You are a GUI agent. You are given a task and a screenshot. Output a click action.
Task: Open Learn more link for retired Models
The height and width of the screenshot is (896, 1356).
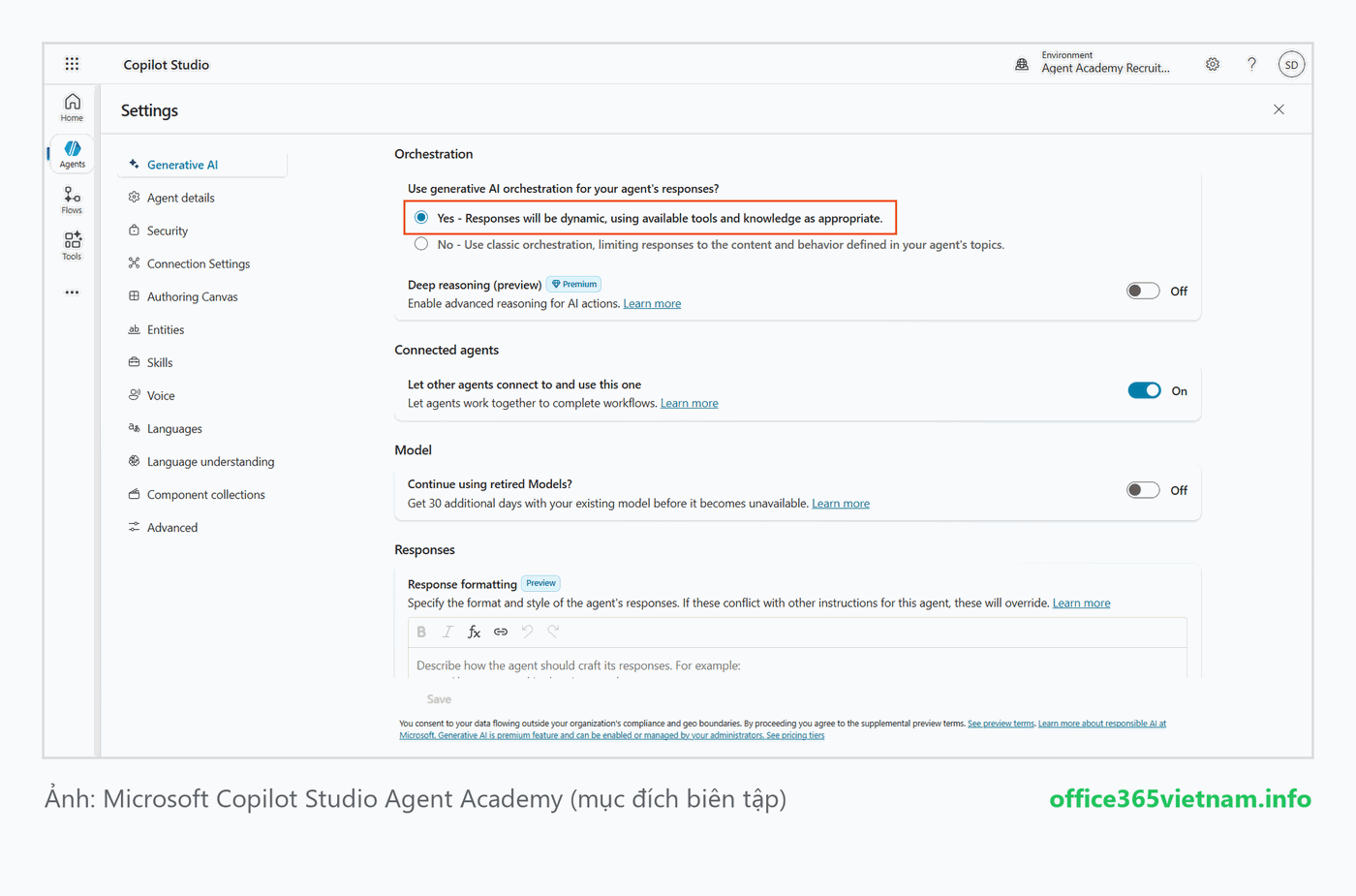pyautogui.click(x=841, y=503)
